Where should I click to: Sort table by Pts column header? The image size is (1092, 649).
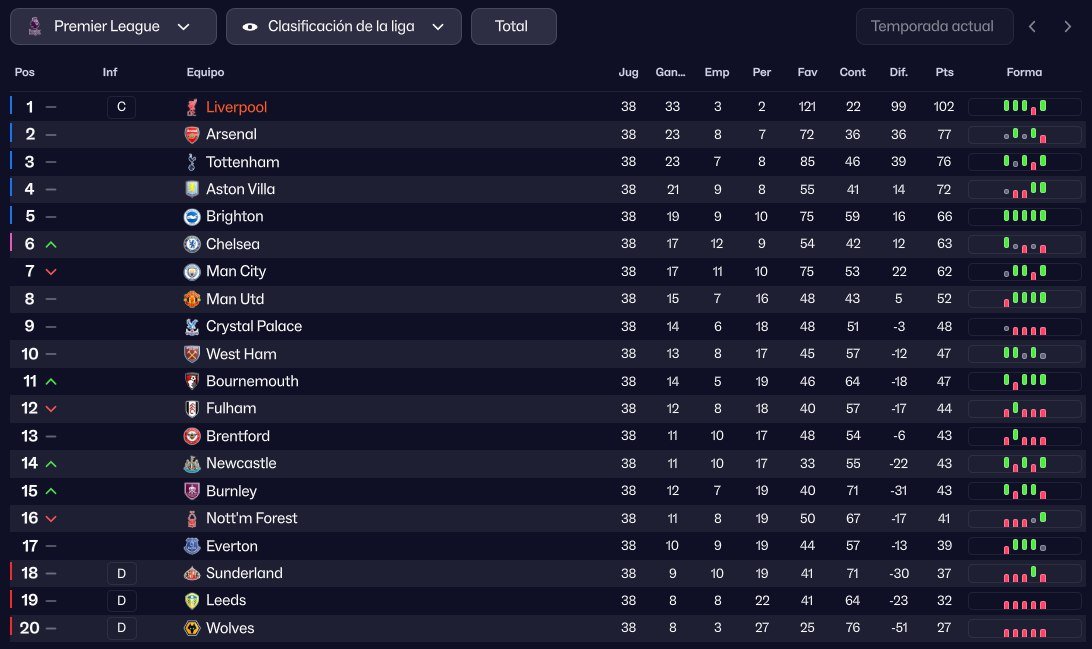pyautogui.click(x=944, y=72)
